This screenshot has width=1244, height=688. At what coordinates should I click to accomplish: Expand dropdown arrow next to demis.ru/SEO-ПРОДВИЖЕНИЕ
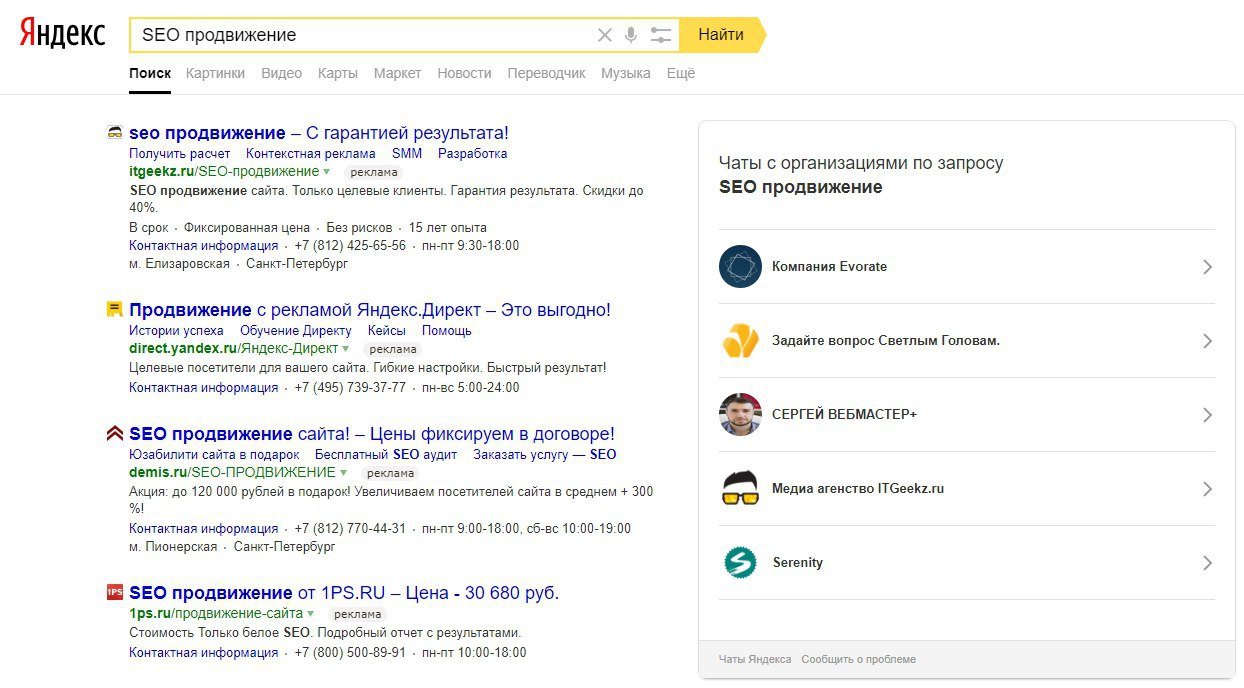click(x=343, y=472)
